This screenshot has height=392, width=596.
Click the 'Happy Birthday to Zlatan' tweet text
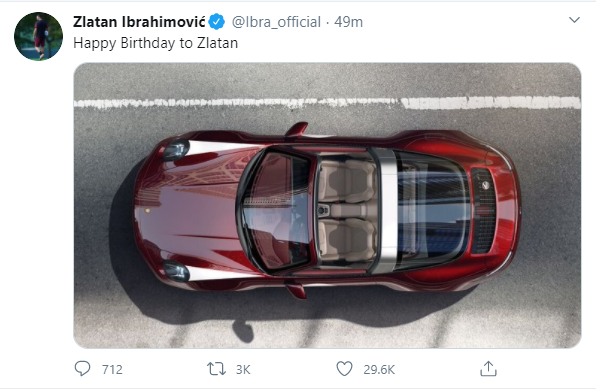(x=155, y=43)
